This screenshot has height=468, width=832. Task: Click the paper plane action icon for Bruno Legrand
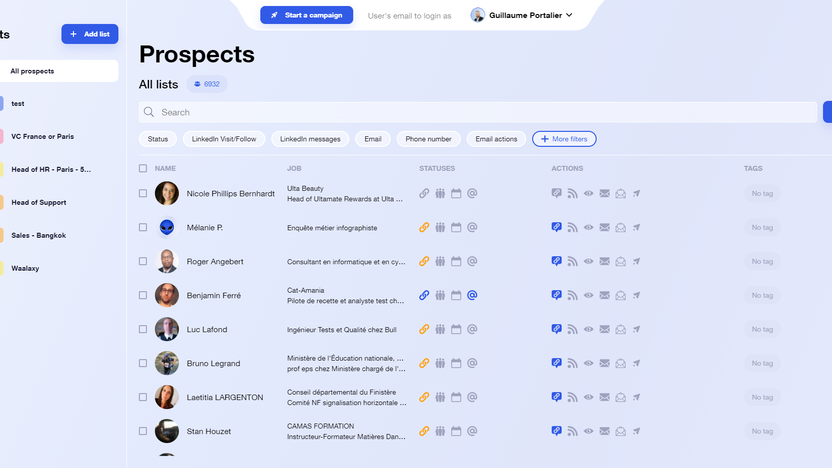coord(636,363)
